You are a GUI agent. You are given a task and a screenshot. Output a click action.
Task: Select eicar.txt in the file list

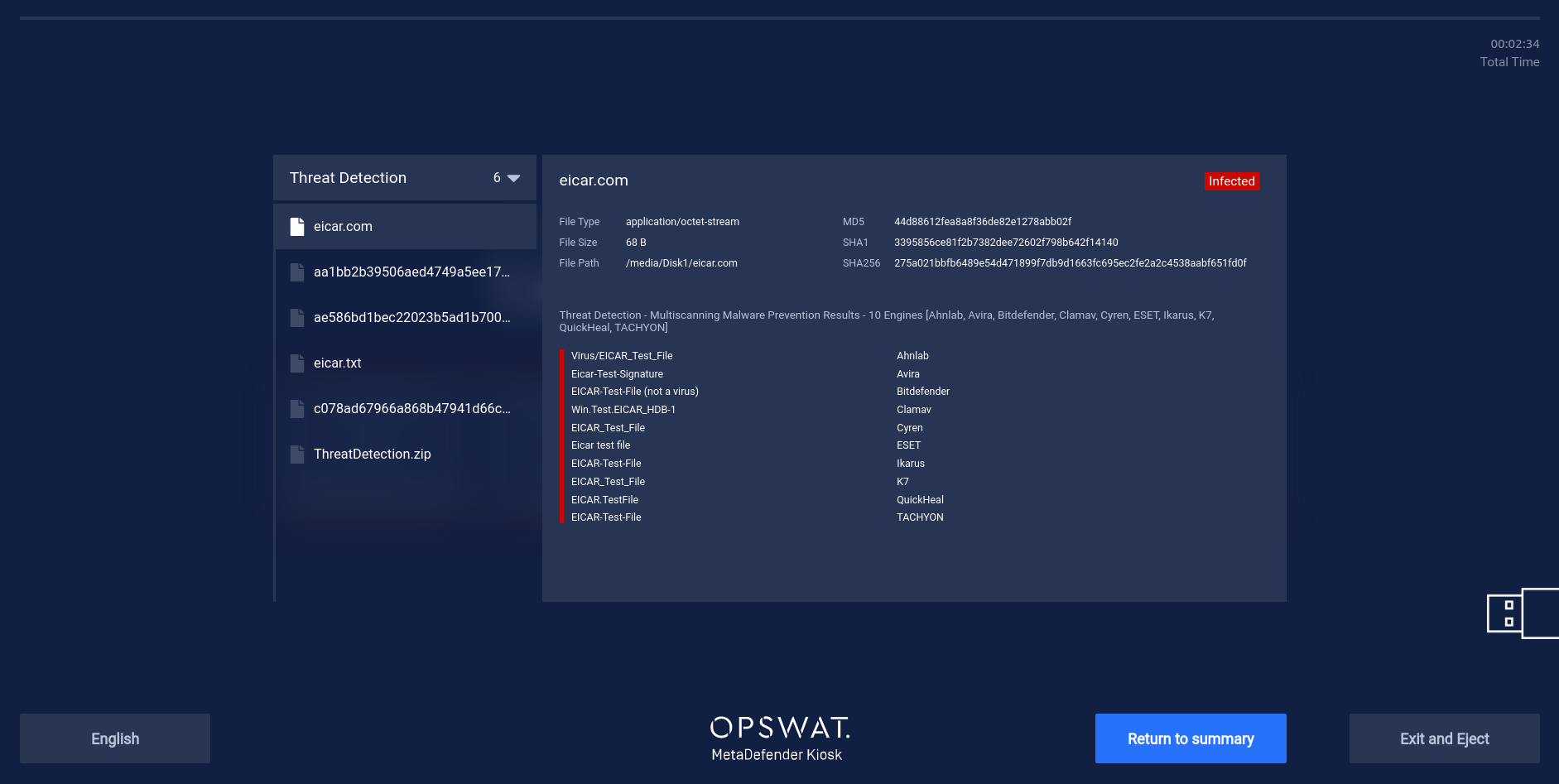click(x=405, y=363)
